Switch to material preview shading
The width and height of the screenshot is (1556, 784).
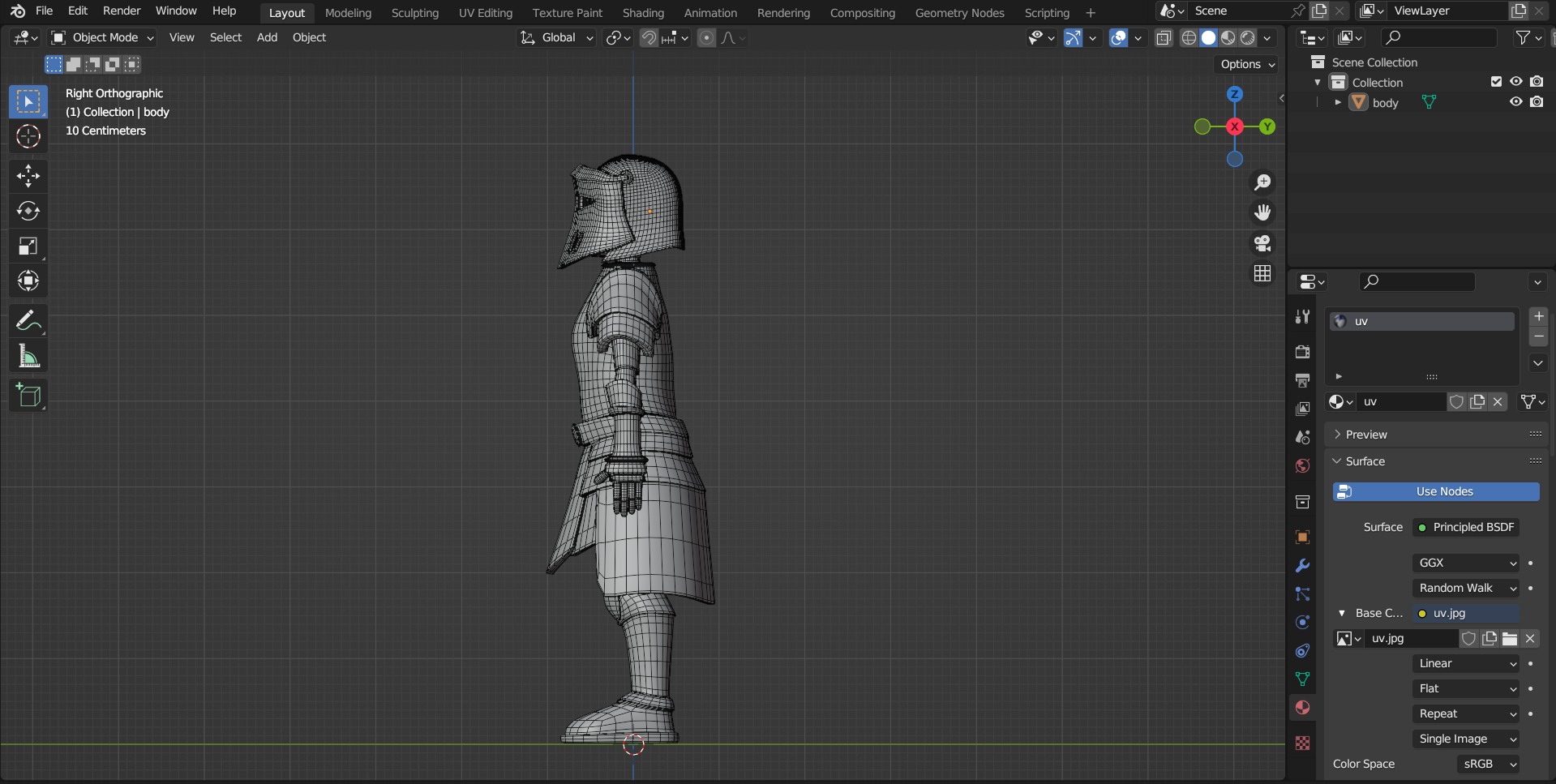pos(1228,38)
